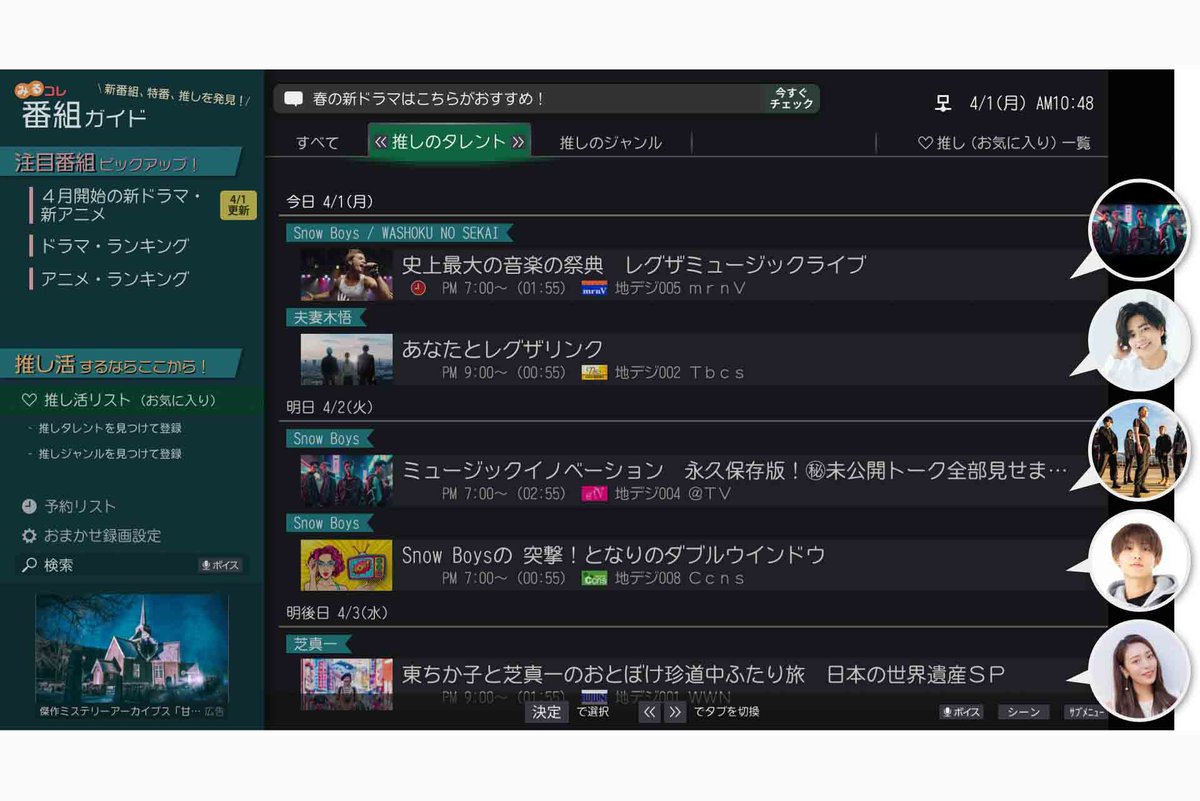Click the mrnV channel logo

[x=595, y=288]
